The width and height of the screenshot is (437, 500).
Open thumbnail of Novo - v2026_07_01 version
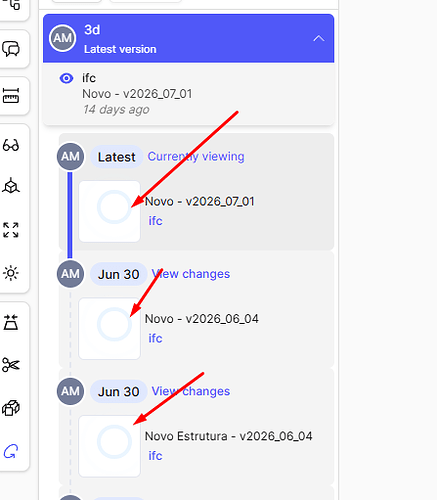(x=109, y=211)
